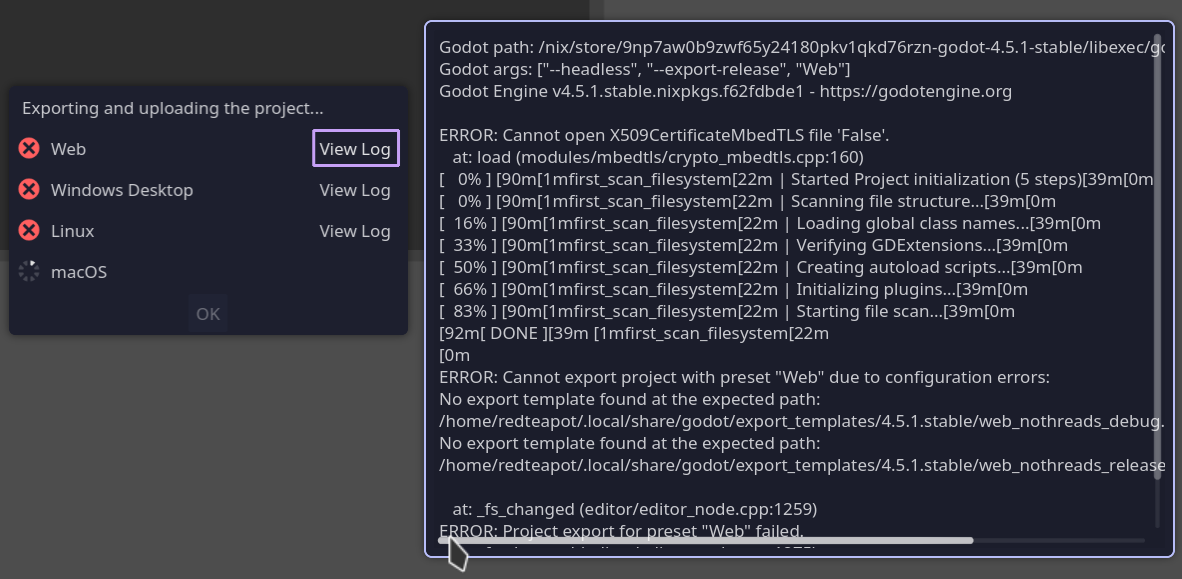
Task: Click the red failure icon beside Web
Action: pos(29,149)
